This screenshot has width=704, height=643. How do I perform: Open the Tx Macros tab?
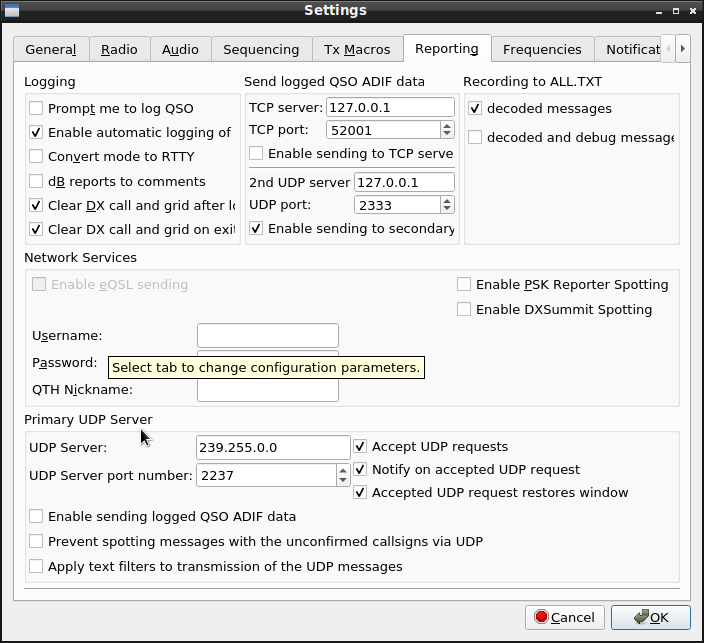pos(357,49)
